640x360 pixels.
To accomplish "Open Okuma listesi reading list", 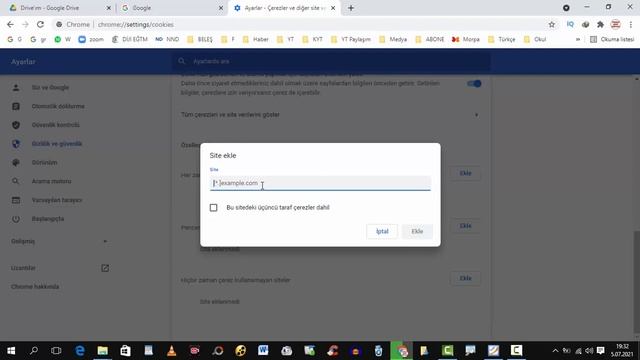I will 612,39.
